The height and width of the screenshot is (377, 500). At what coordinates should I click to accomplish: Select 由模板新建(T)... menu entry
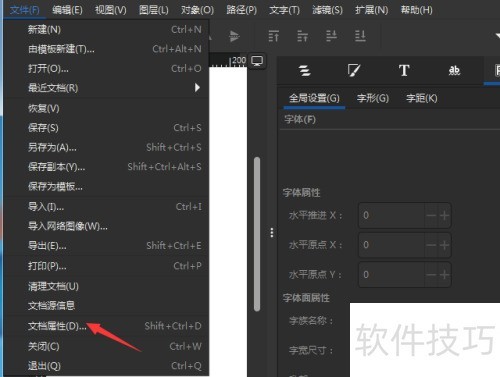(107, 49)
